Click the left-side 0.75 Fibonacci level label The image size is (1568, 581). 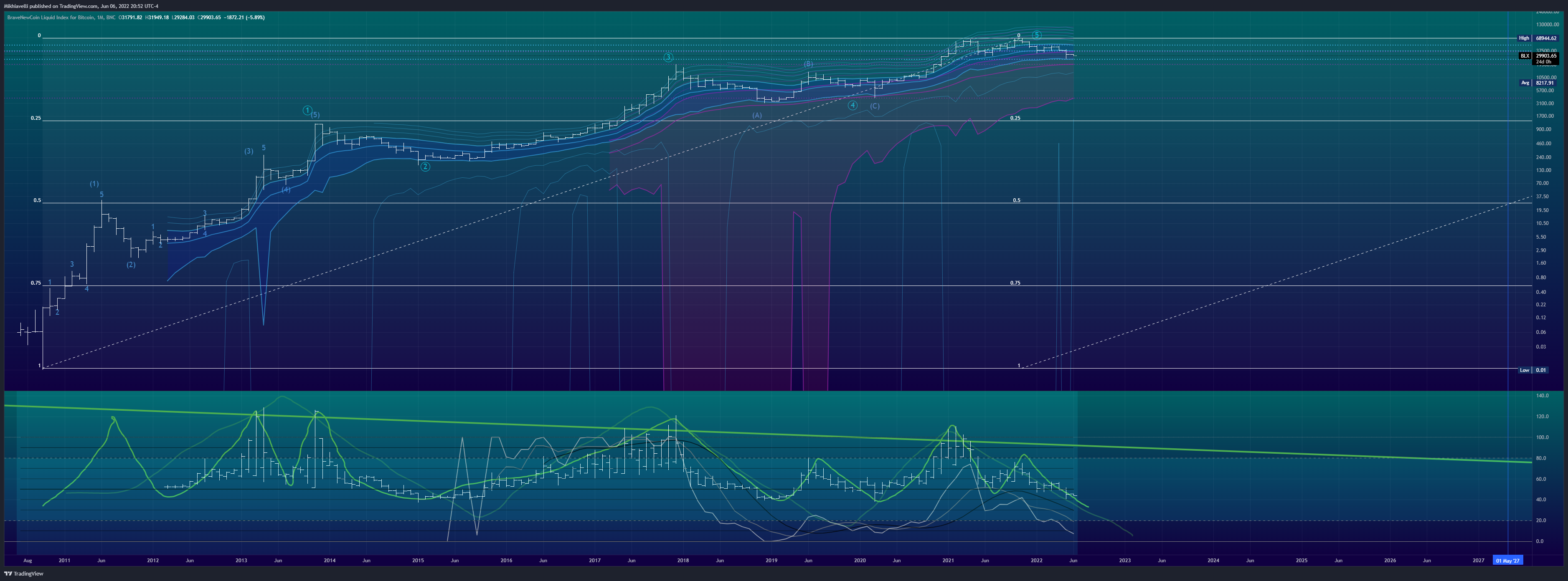click(x=36, y=283)
